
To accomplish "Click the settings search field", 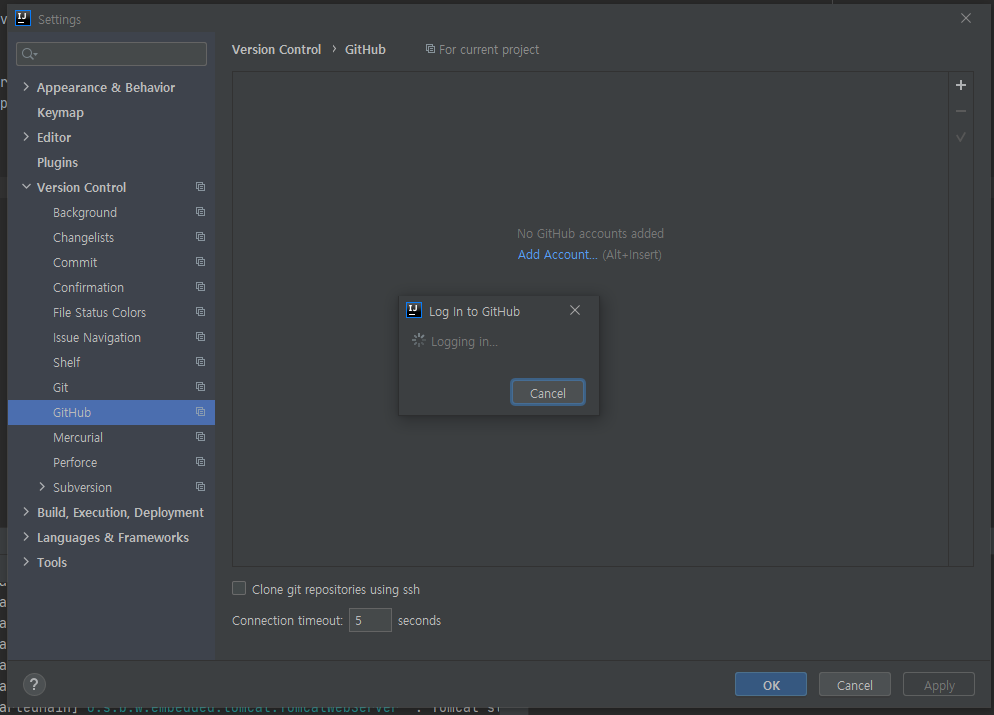I will point(112,54).
